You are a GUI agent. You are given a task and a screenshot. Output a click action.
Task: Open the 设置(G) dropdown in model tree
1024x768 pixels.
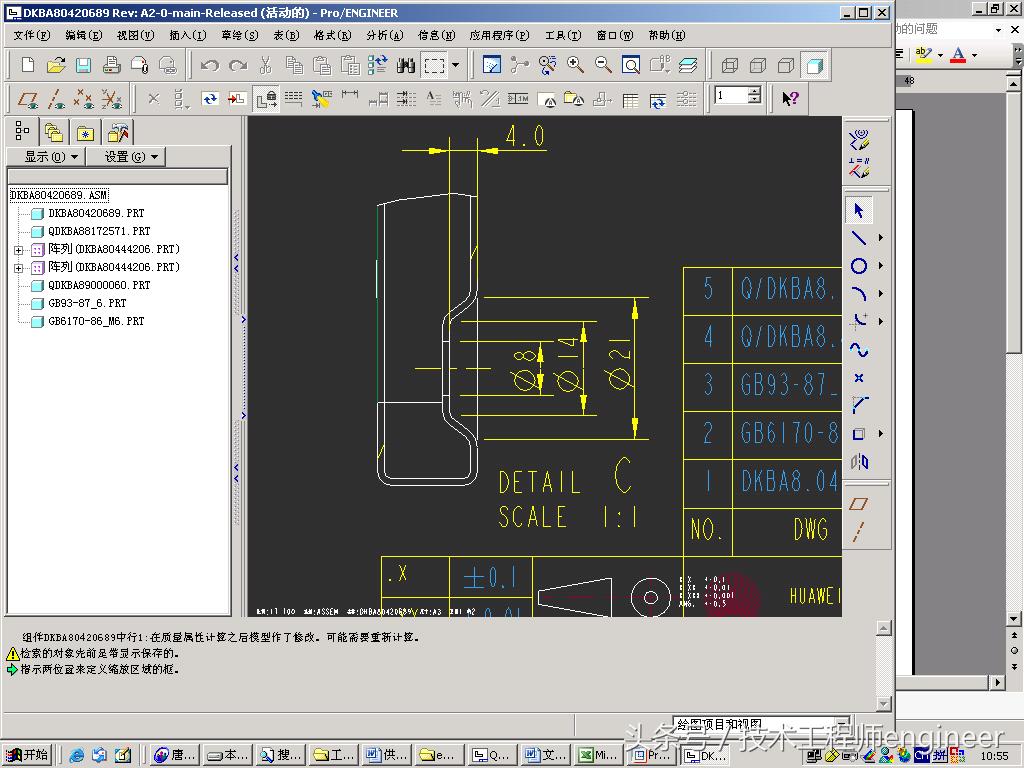click(x=125, y=157)
